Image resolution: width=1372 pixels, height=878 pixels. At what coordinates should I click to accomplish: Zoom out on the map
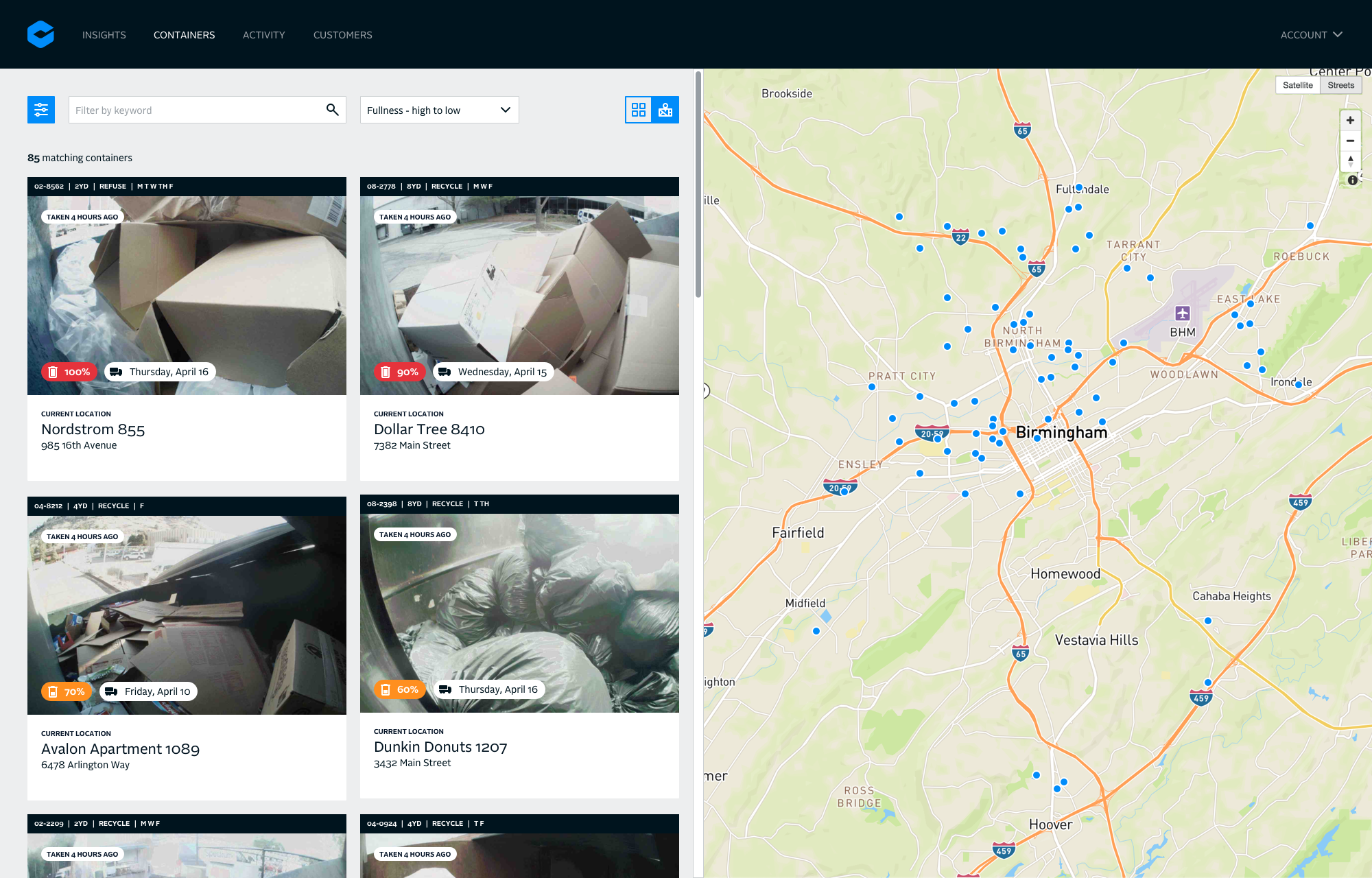[x=1350, y=141]
